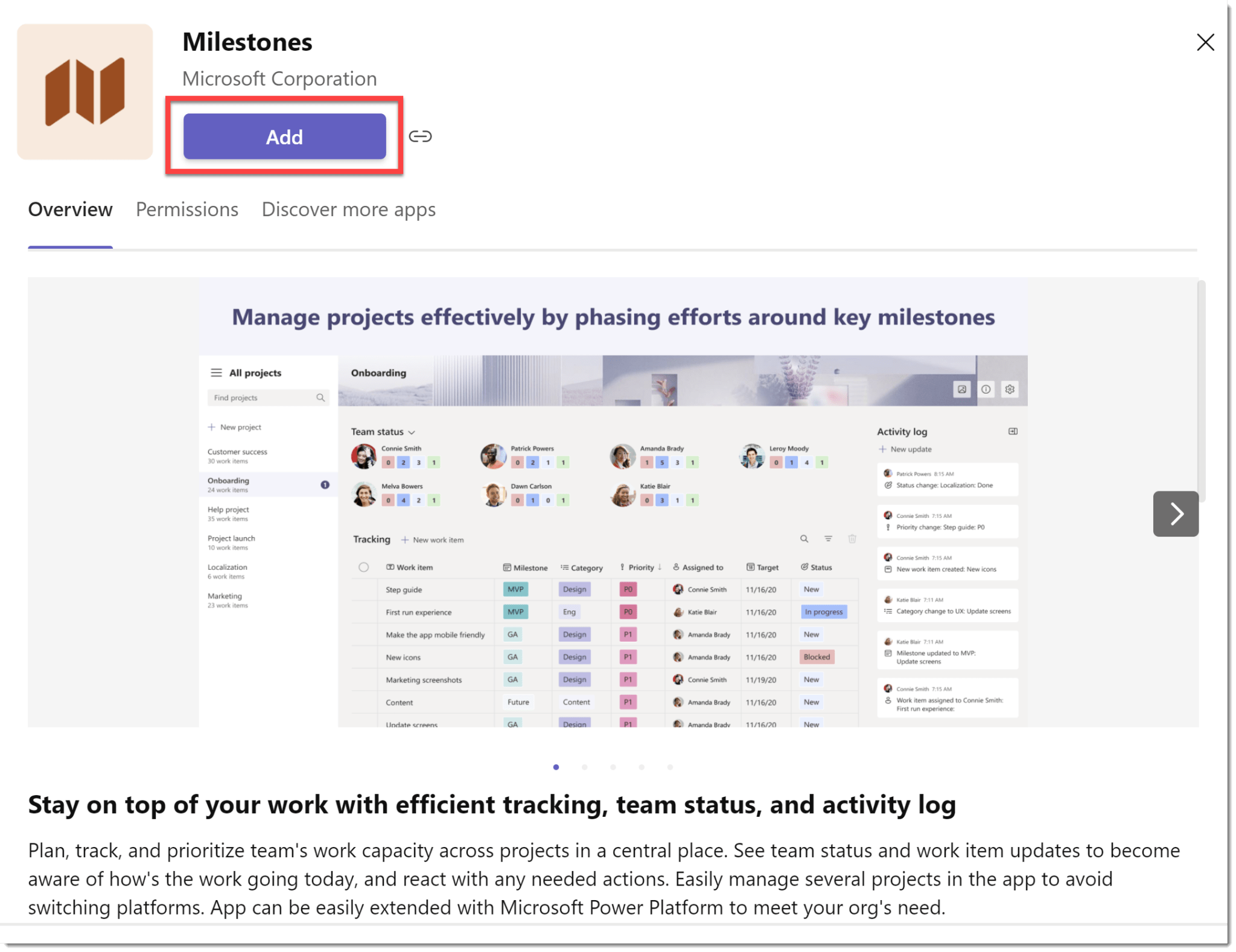Click the image icon on Onboarding banner
This screenshot has width=1236, height=952.
tap(961, 389)
